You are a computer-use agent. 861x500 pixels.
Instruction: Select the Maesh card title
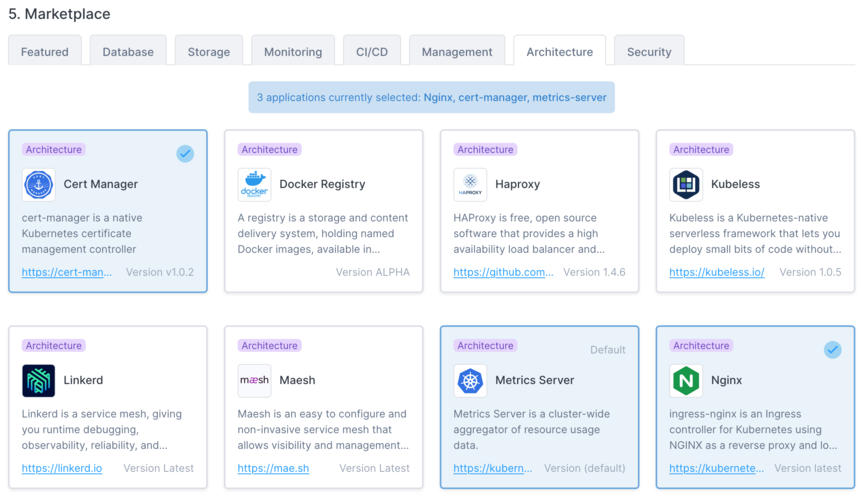click(x=298, y=380)
